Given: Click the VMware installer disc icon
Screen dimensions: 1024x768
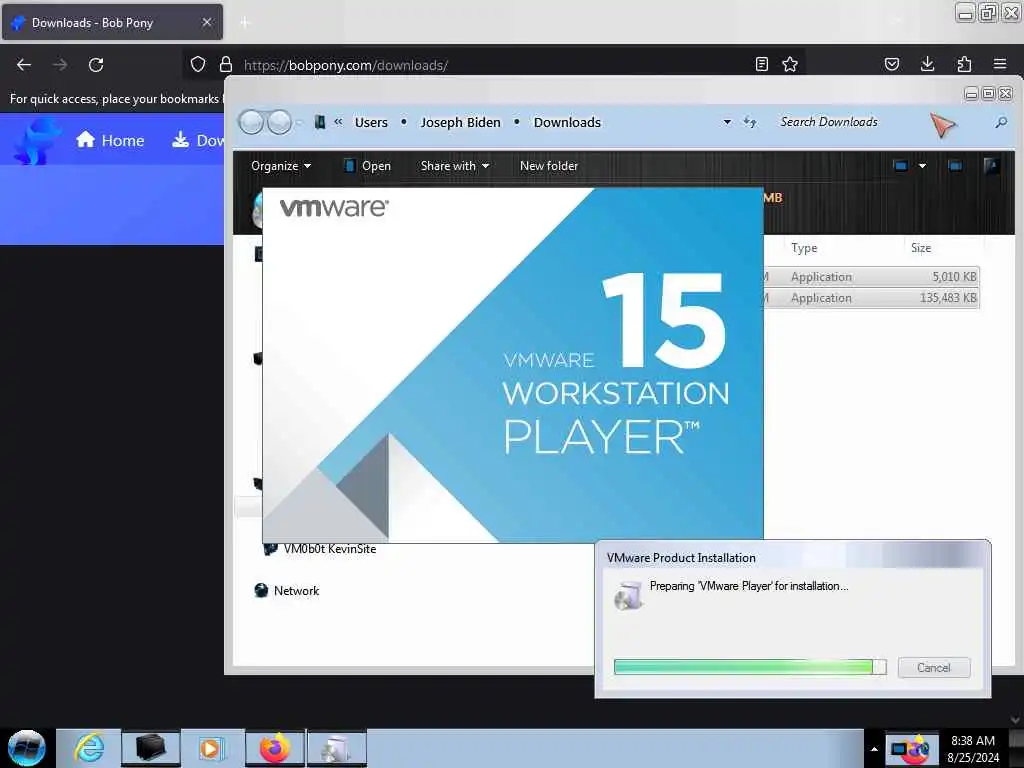Looking at the screenshot, I should [629, 596].
